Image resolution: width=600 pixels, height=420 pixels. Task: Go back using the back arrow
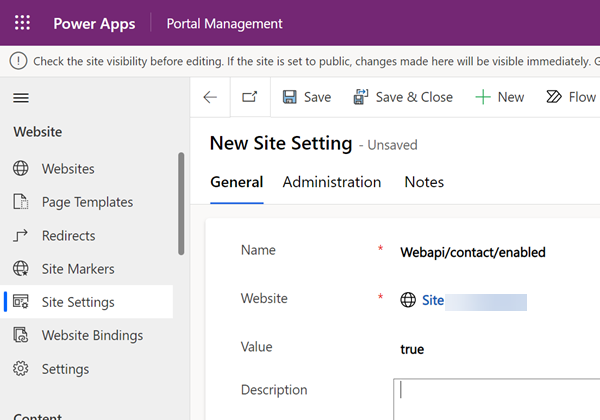[210, 97]
